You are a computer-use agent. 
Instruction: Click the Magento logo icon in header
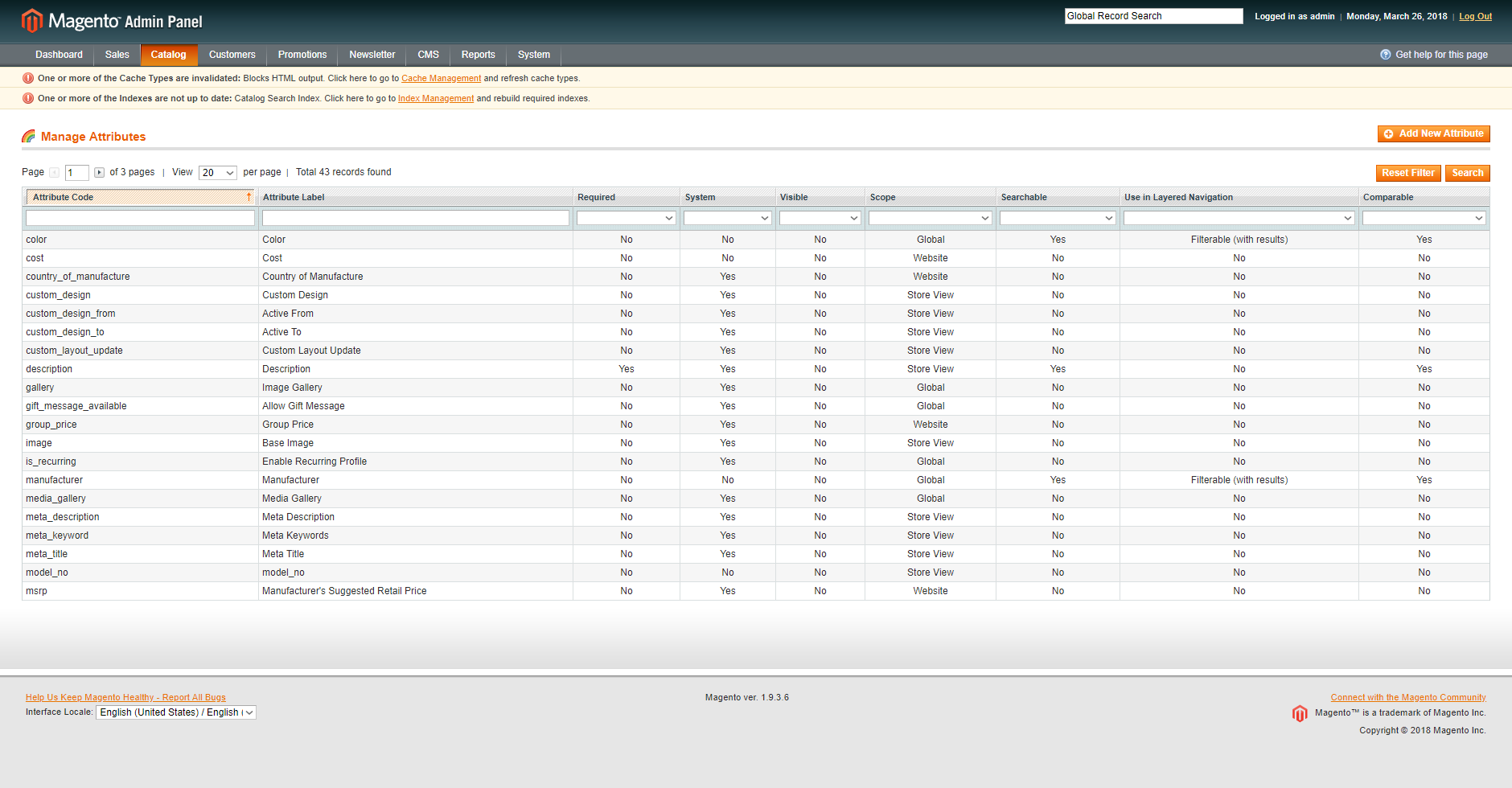[32, 21]
